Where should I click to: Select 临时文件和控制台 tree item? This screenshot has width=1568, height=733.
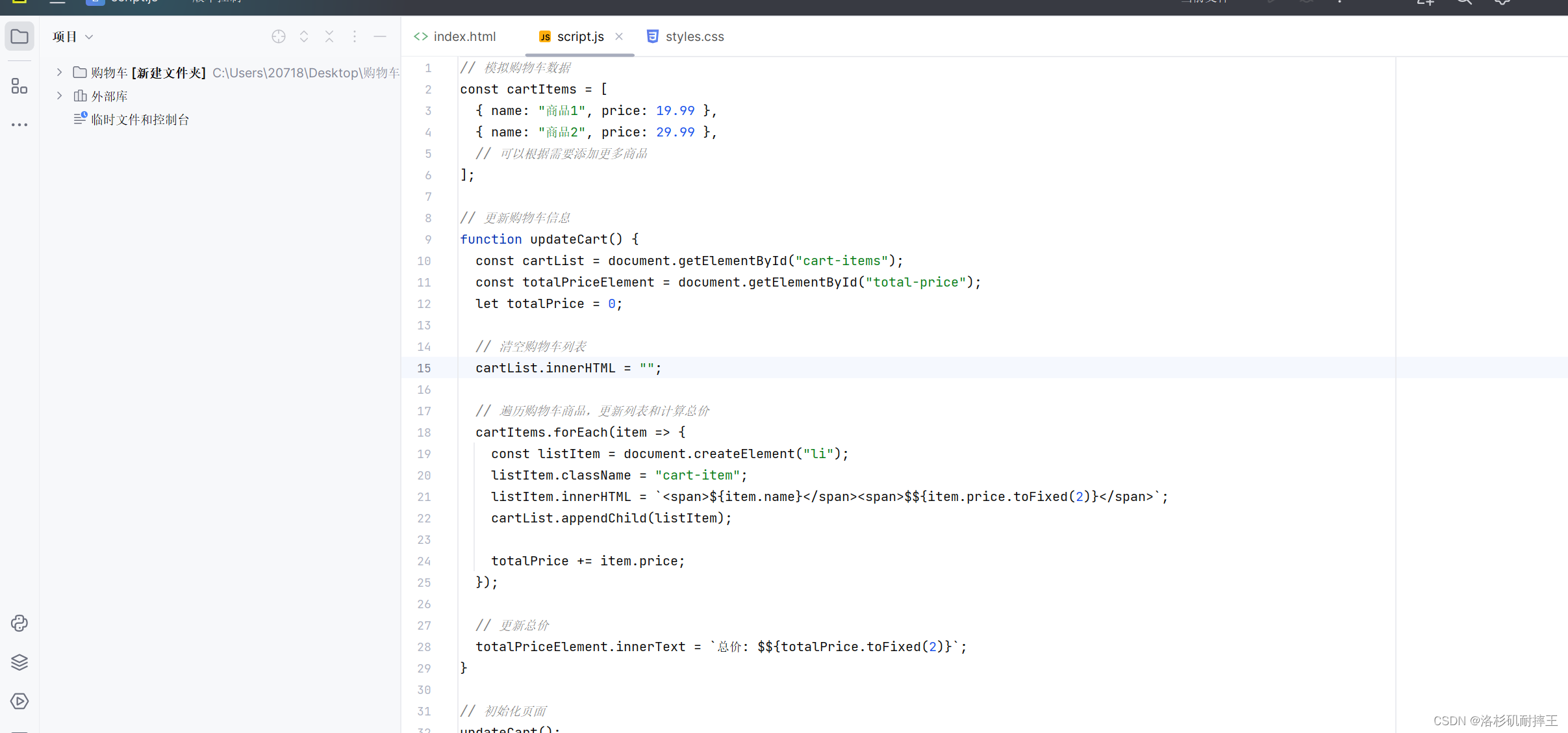(140, 120)
